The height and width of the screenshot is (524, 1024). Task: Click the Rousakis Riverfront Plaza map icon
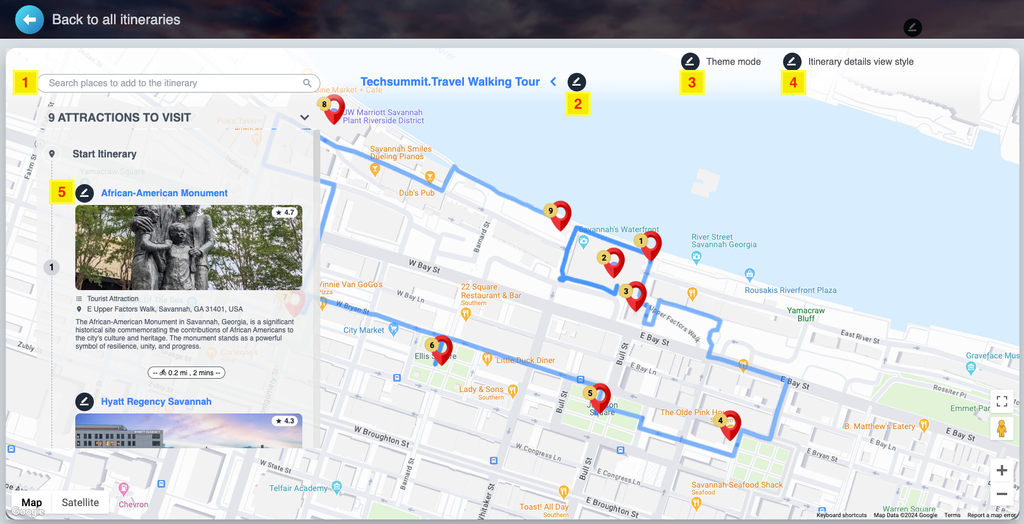(750, 273)
